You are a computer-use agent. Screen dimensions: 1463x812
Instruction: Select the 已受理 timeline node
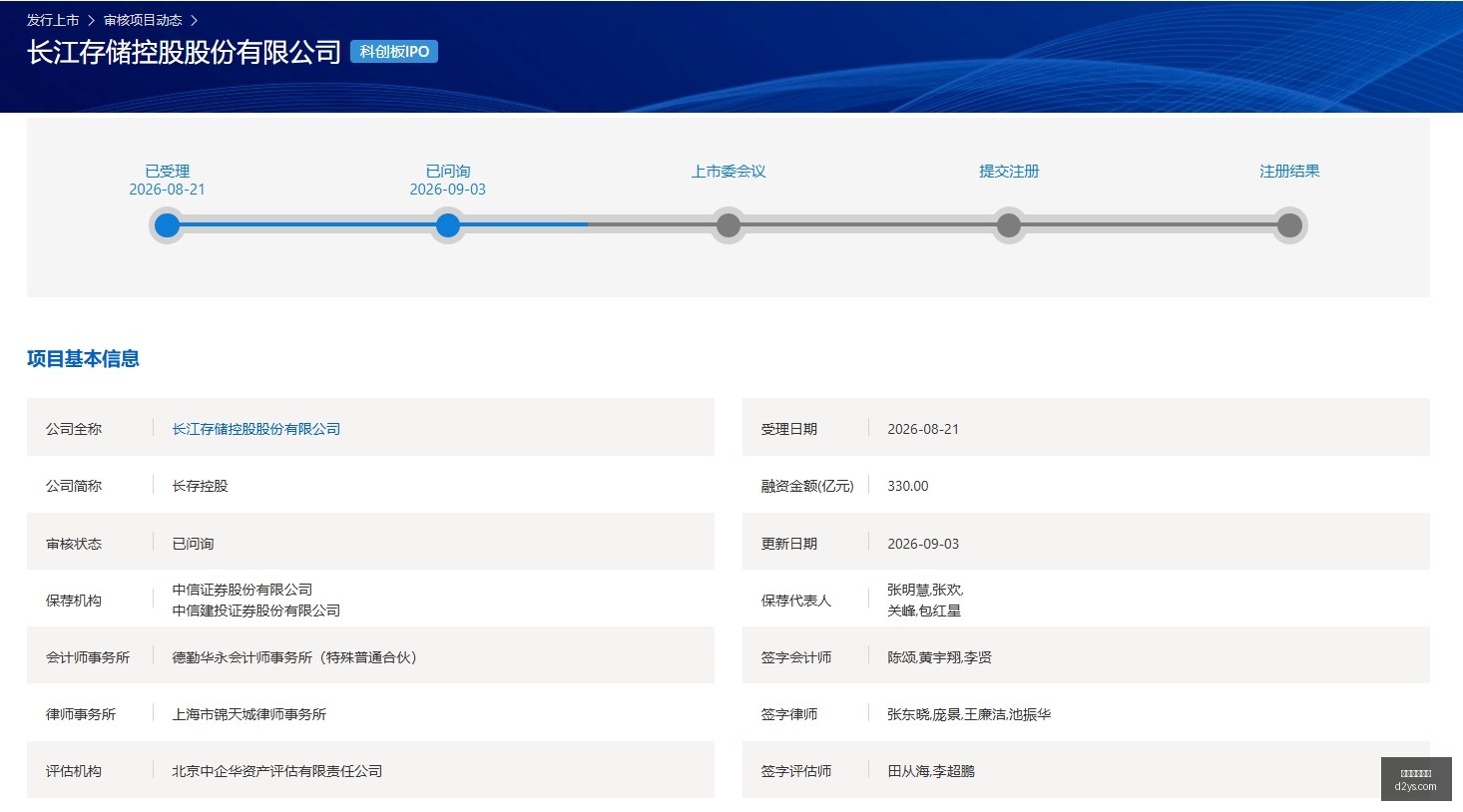(168, 225)
